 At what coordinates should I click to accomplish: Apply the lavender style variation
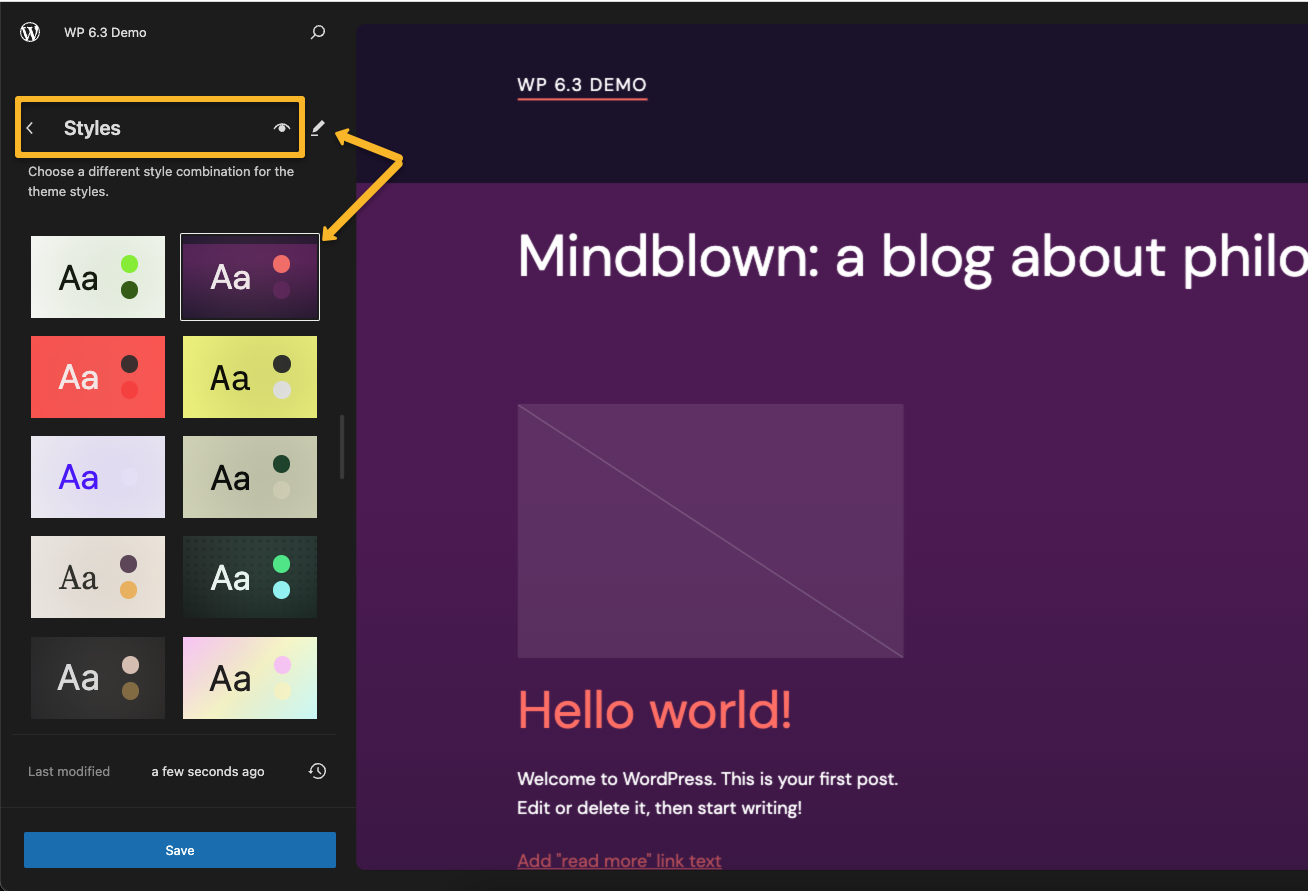coord(97,477)
